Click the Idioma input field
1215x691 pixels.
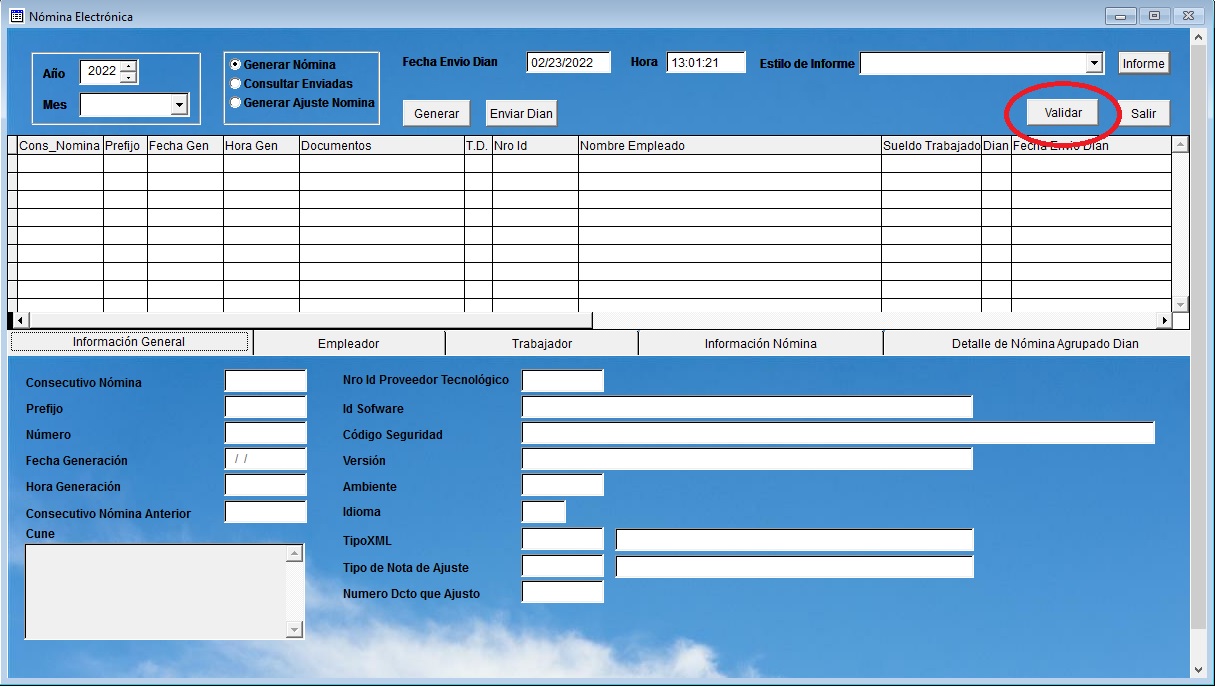tap(544, 511)
